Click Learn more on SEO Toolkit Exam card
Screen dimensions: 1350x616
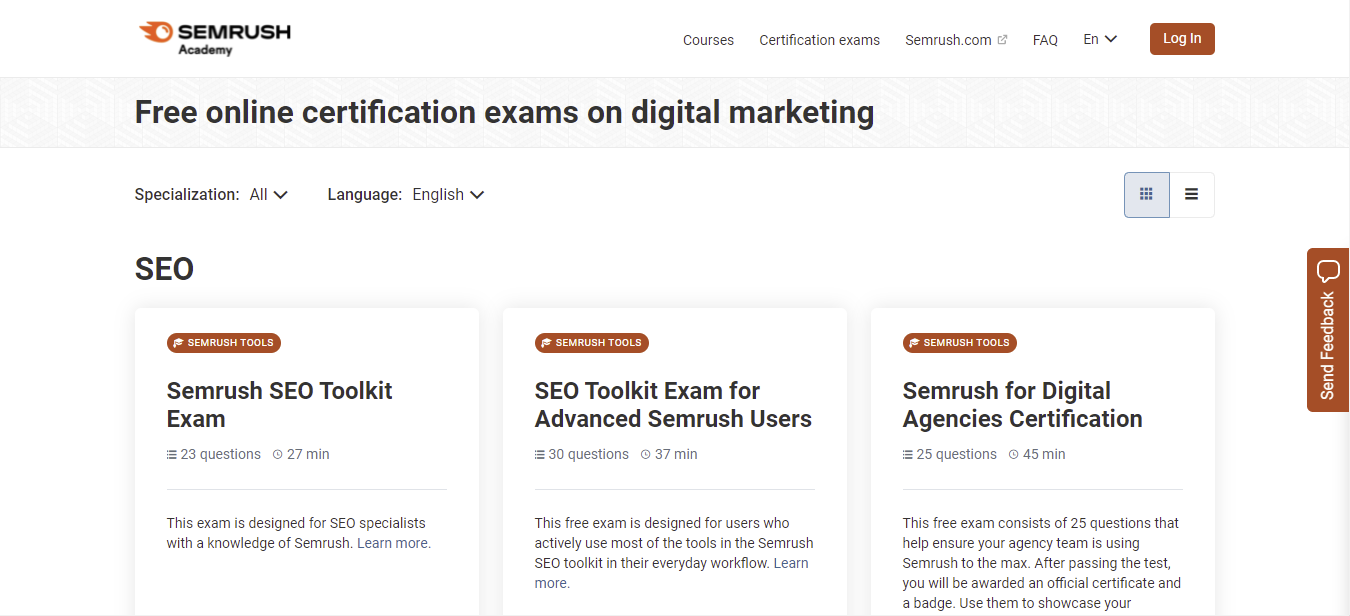(394, 543)
